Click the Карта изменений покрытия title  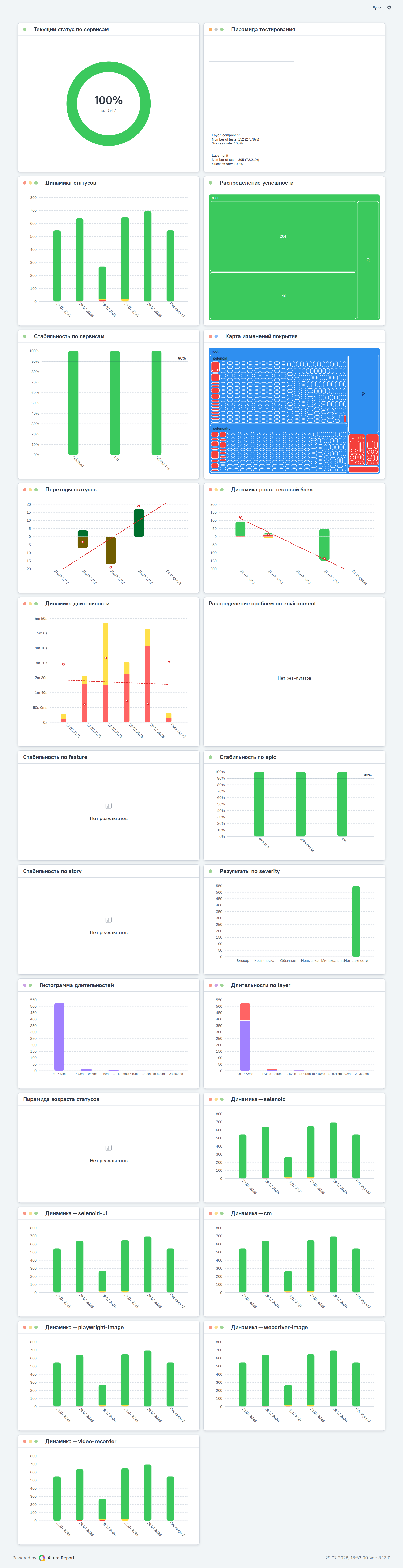pyautogui.click(x=261, y=336)
